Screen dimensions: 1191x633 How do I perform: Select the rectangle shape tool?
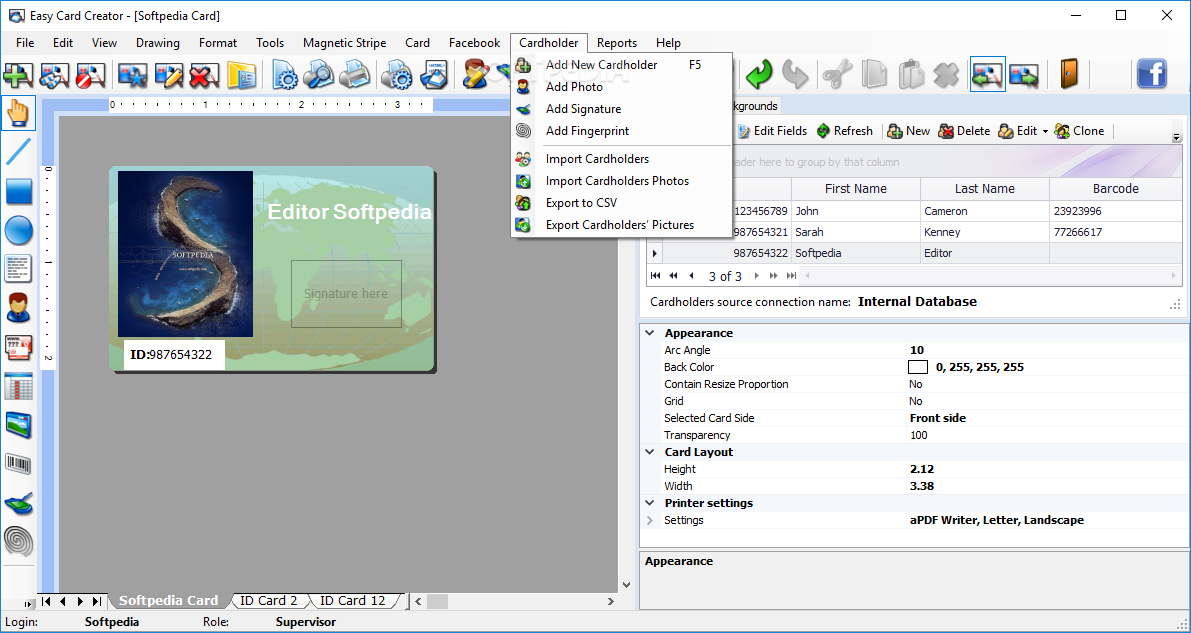[x=18, y=191]
